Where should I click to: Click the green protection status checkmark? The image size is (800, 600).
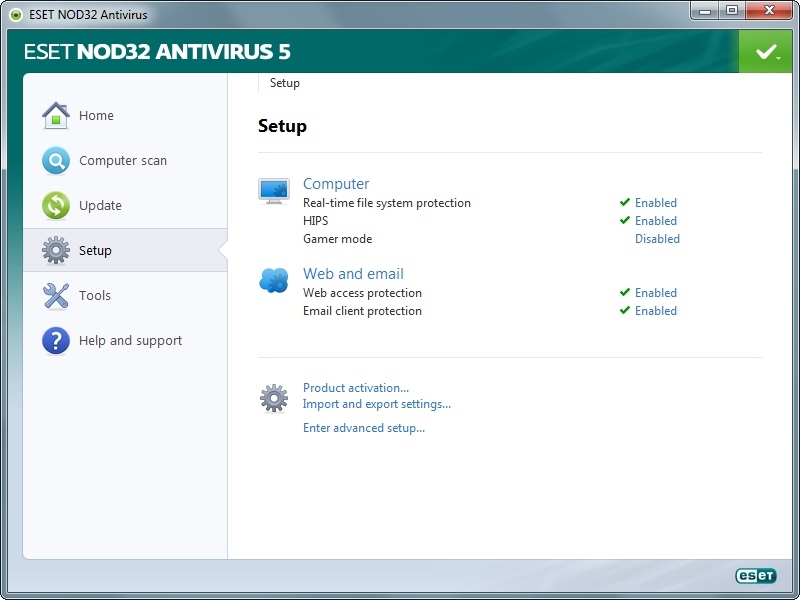tap(765, 52)
